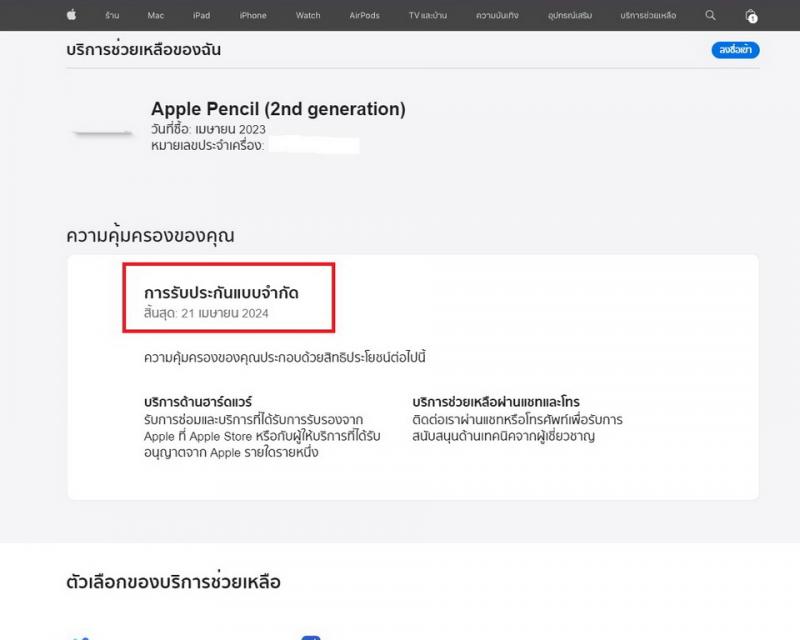The height and width of the screenshot is (640, 800).
Task: Open the Mac menu item
Action: (156, 15)
